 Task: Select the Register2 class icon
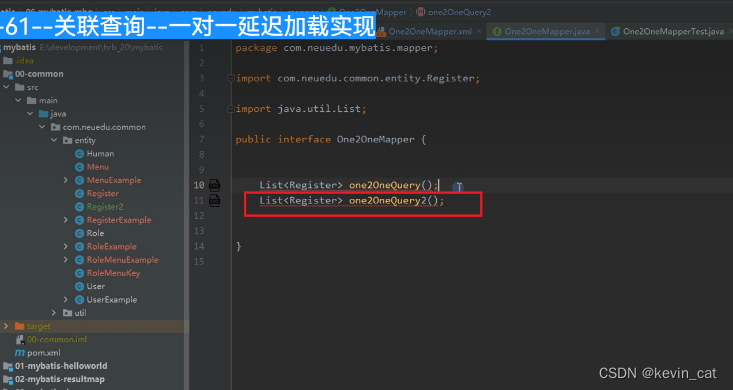click(x=79, y=207)
